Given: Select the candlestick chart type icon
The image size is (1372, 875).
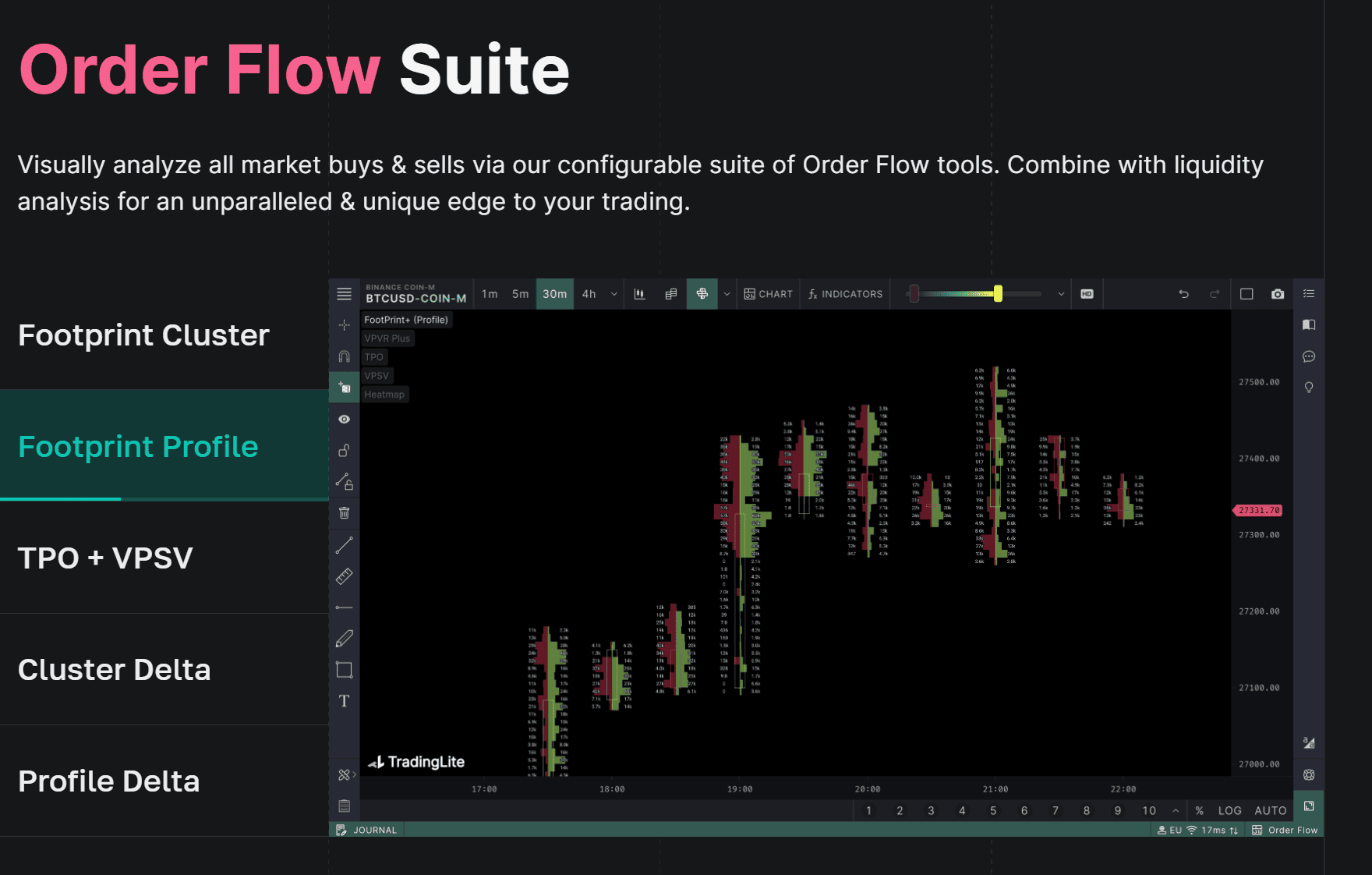Looking at the screenshot, I should [639, 294].
